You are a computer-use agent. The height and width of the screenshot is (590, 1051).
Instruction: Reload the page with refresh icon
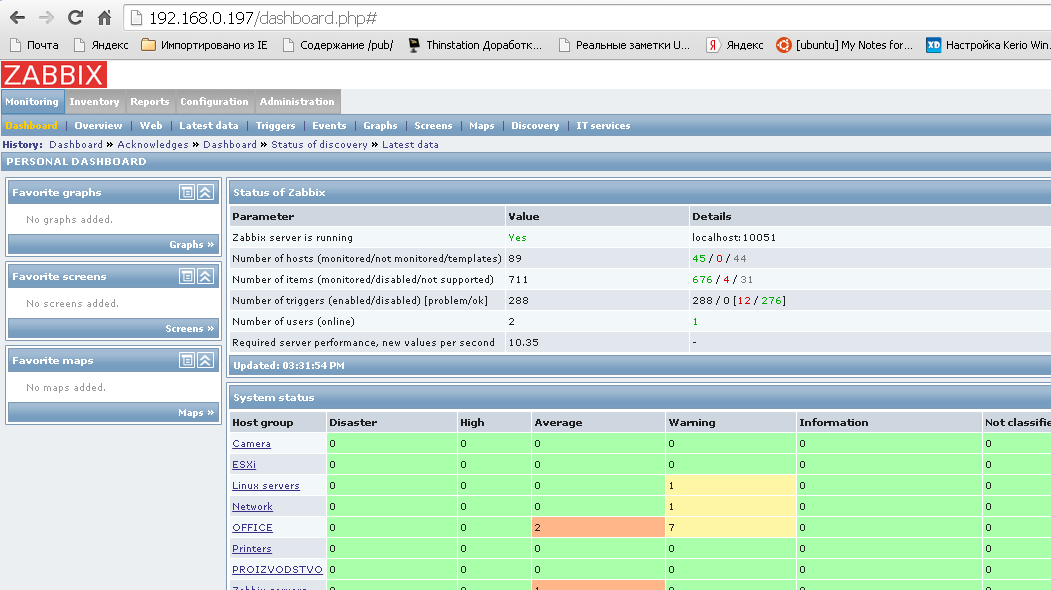[75, 18]
